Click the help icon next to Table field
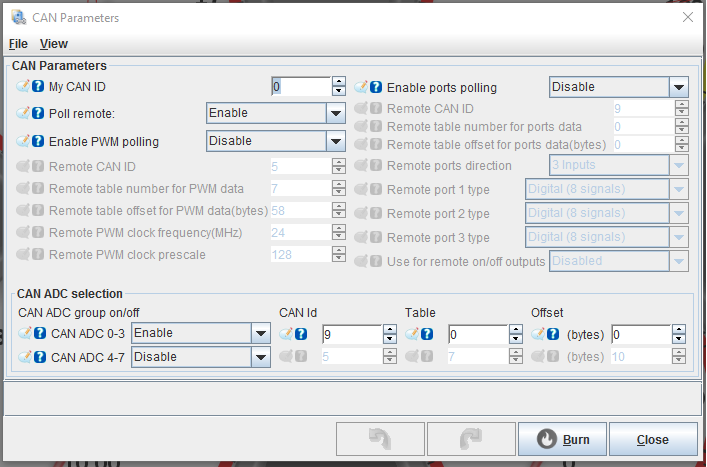The width and height of the screenshot is (707, 467). coord(427,333)
